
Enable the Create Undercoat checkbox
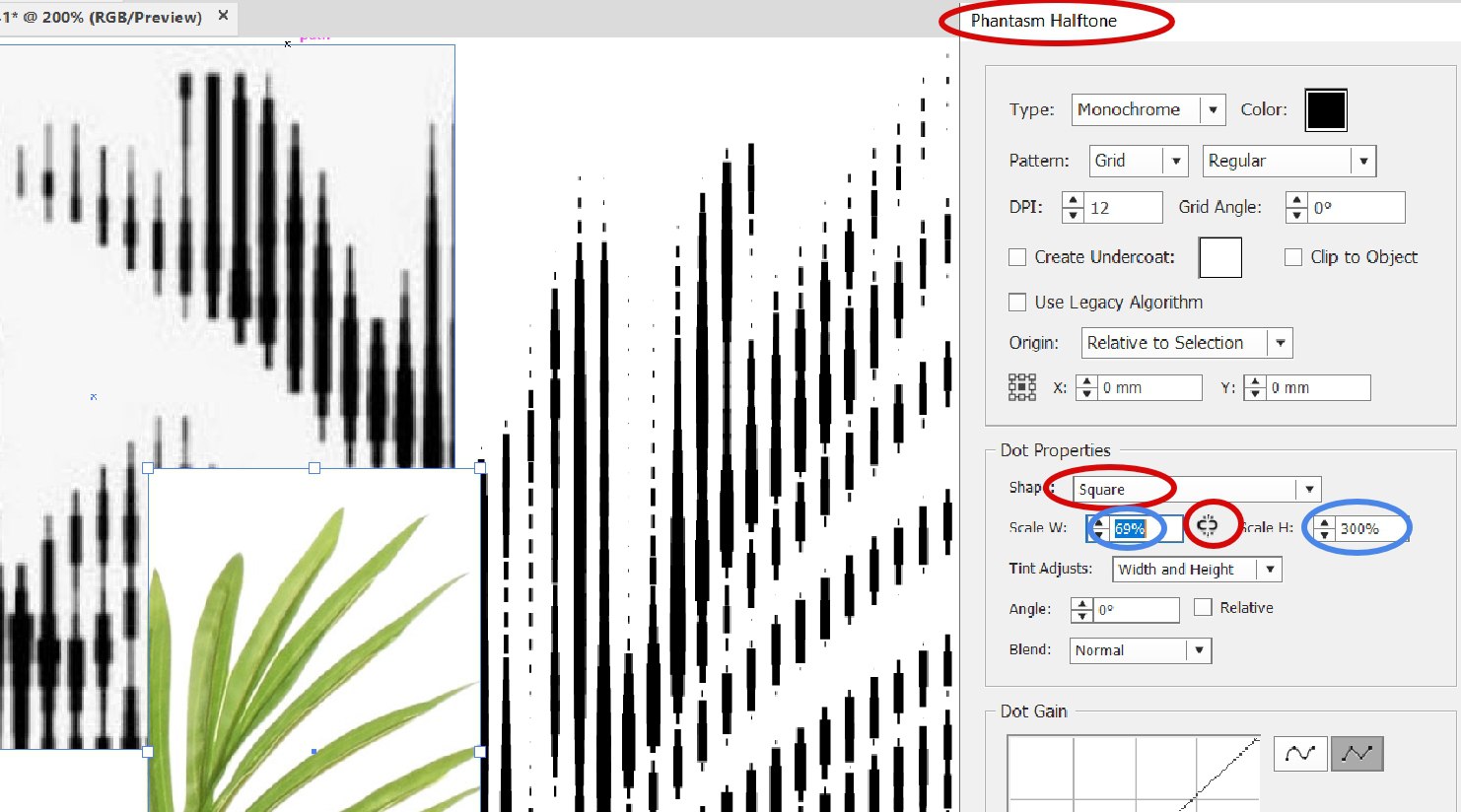[x=1017, y=257]
